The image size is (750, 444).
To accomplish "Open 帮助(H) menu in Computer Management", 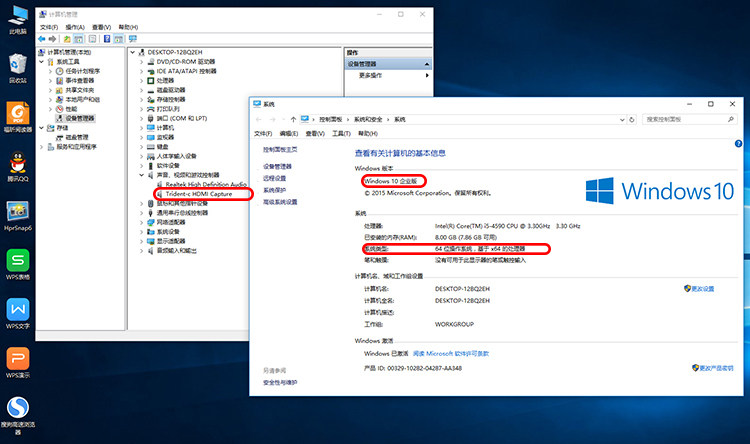I will tap(128, 27).
